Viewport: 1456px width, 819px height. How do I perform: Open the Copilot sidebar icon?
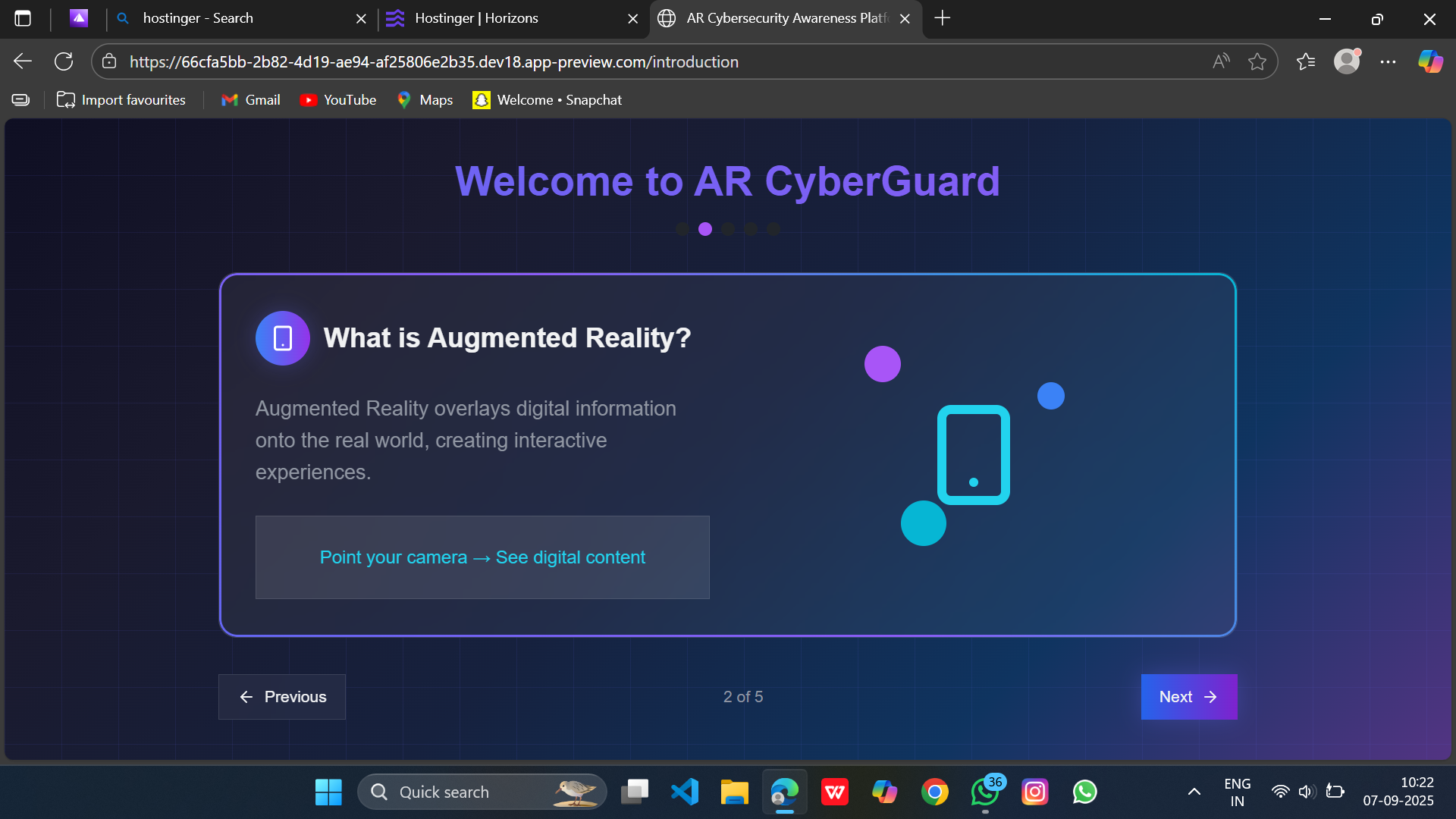(1430, 61)
